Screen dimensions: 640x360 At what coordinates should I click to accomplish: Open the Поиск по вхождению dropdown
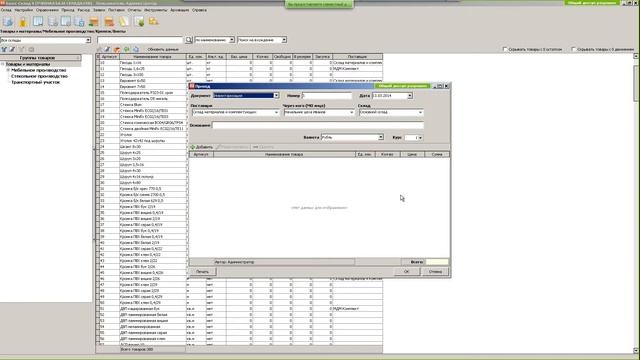click(x=284, y=40)
